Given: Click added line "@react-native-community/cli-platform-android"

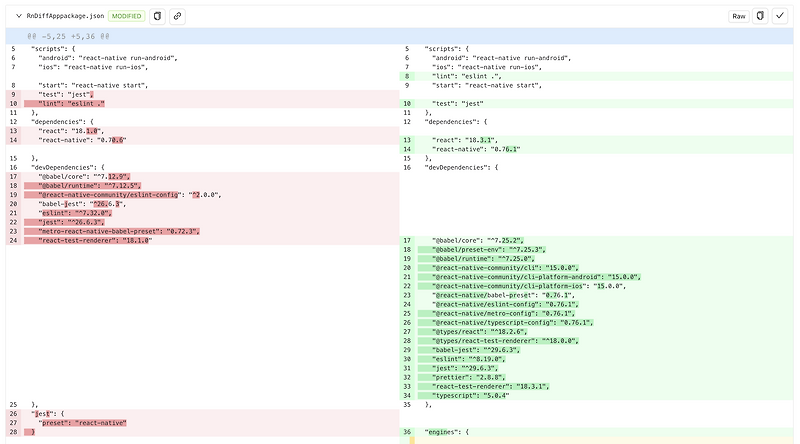Looking at the screenshot, I should [535, 277].
